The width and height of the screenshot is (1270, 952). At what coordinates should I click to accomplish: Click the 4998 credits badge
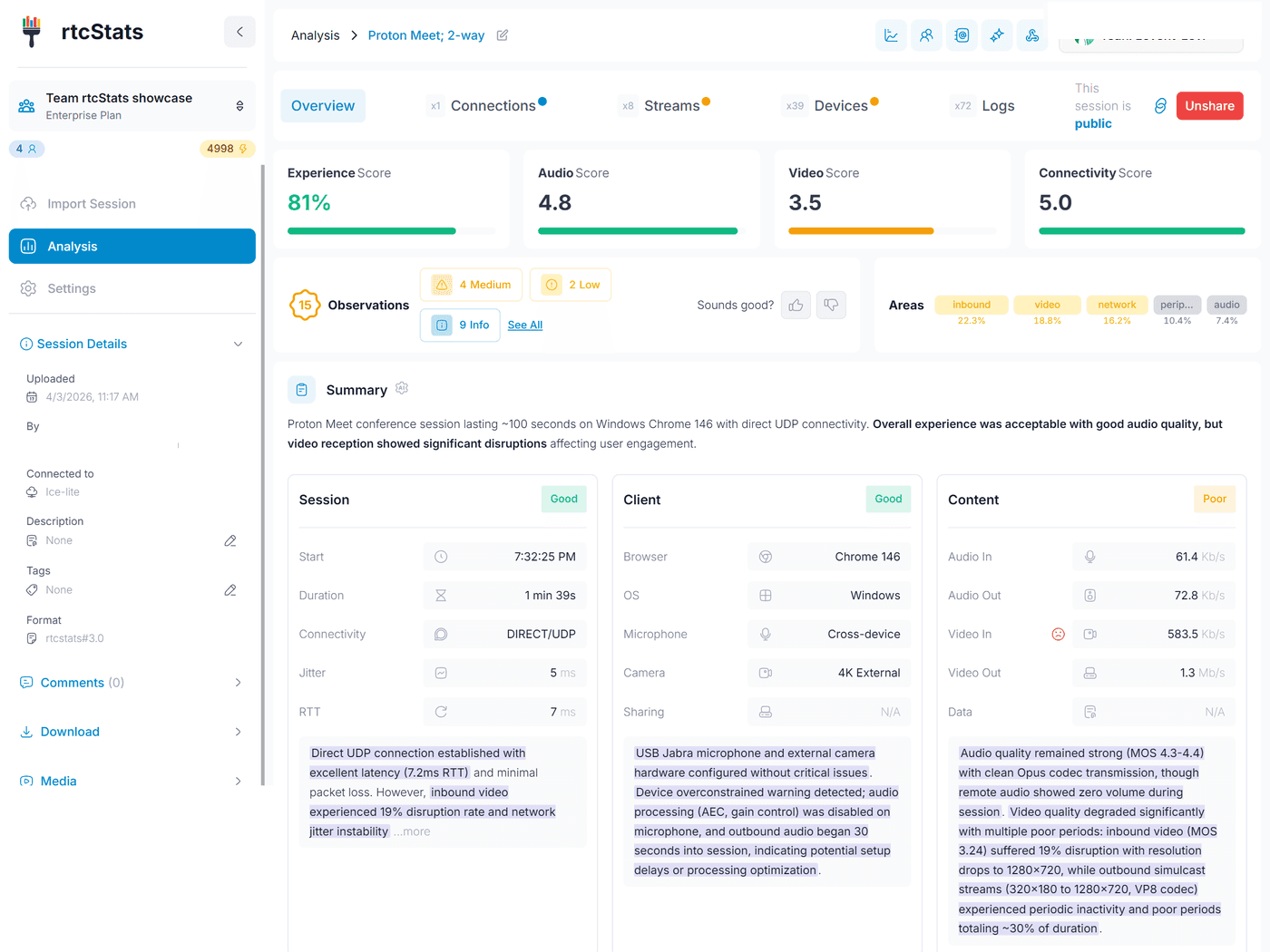[227, 149]
